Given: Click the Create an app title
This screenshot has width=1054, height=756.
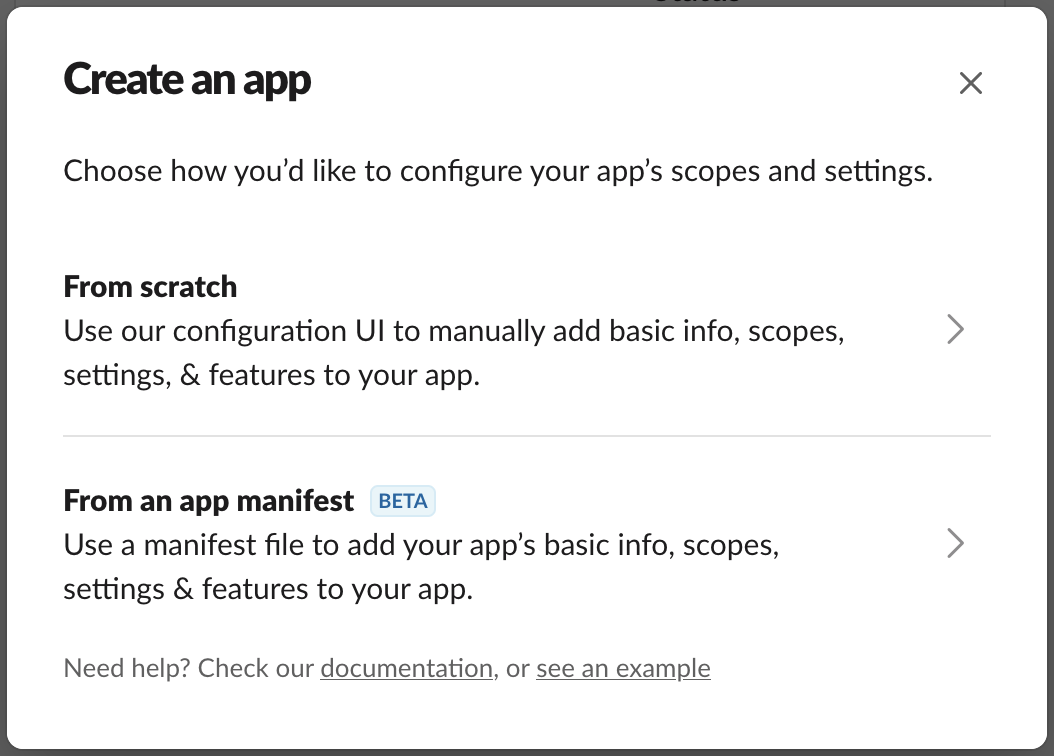Looking at the screenshot, I should [x=187, y=81].
